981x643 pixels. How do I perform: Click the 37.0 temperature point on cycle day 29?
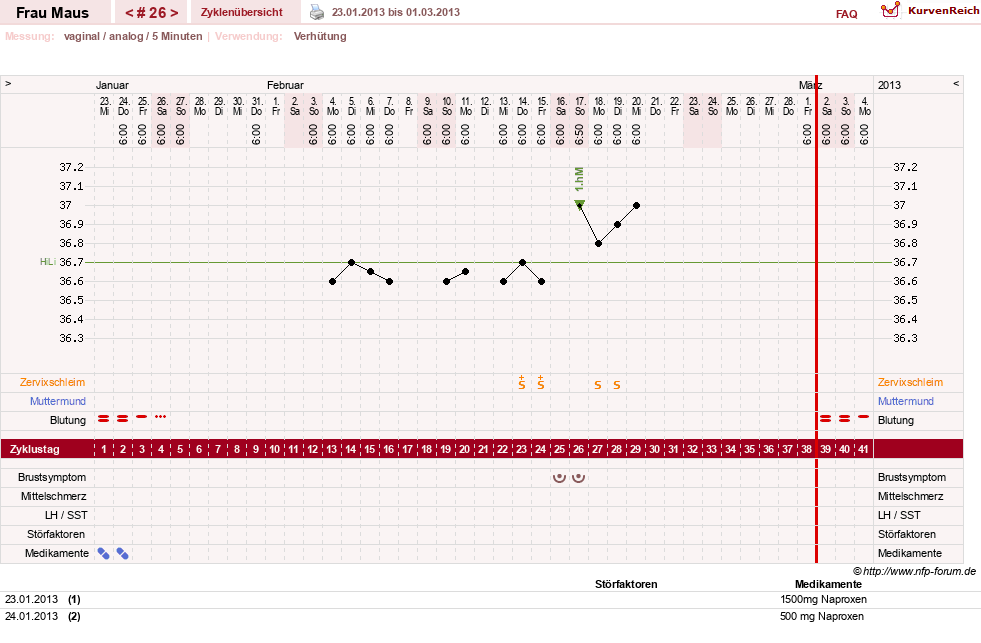pyautogui.click(x=636, y=205)
